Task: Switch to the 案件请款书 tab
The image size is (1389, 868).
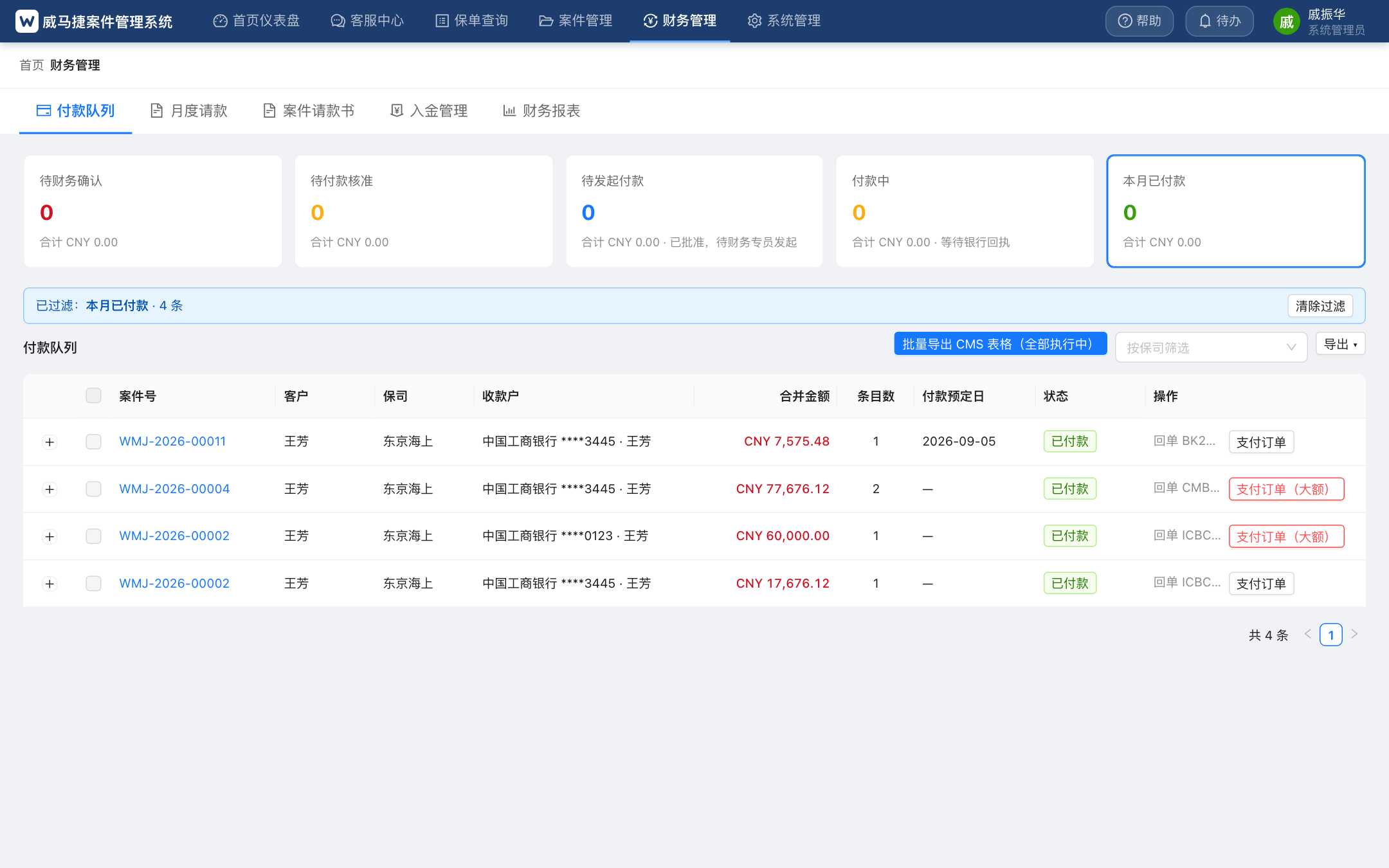Action: [309, 111]
